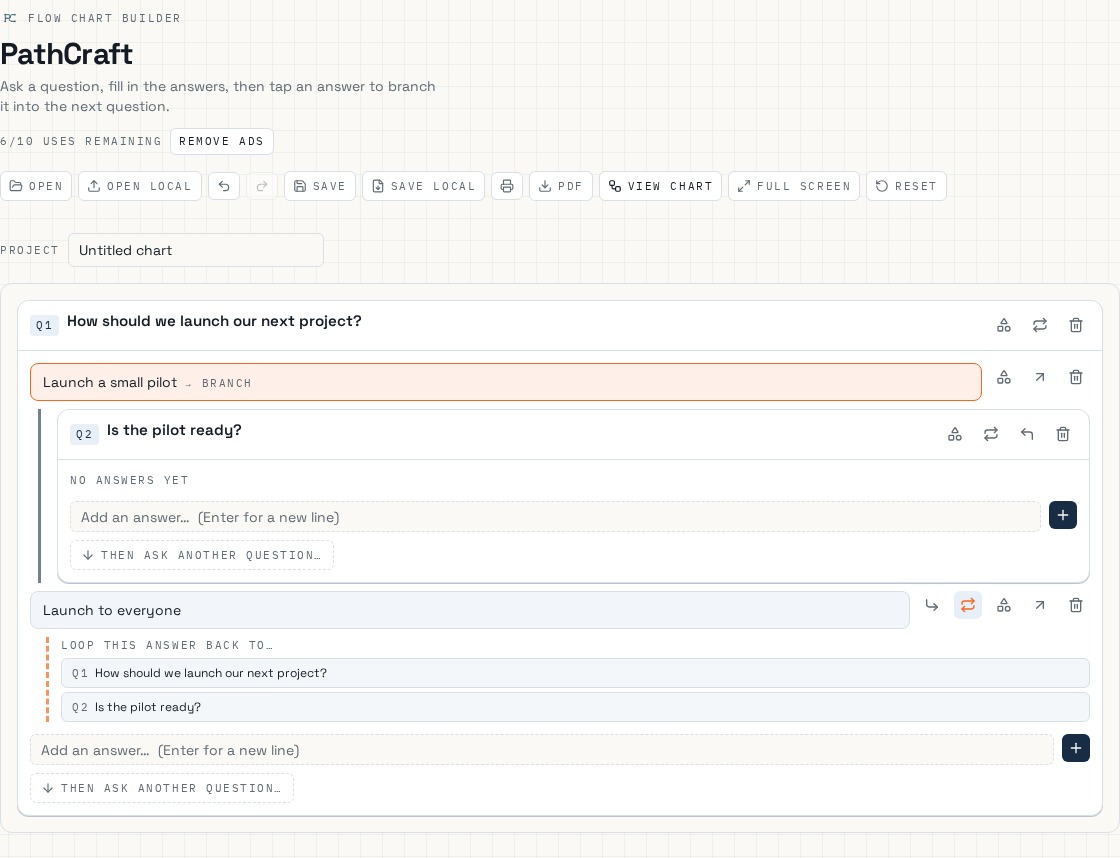Click the plus button in Q2
This screenshot has width=1120, height=858.
(1063, 515)
